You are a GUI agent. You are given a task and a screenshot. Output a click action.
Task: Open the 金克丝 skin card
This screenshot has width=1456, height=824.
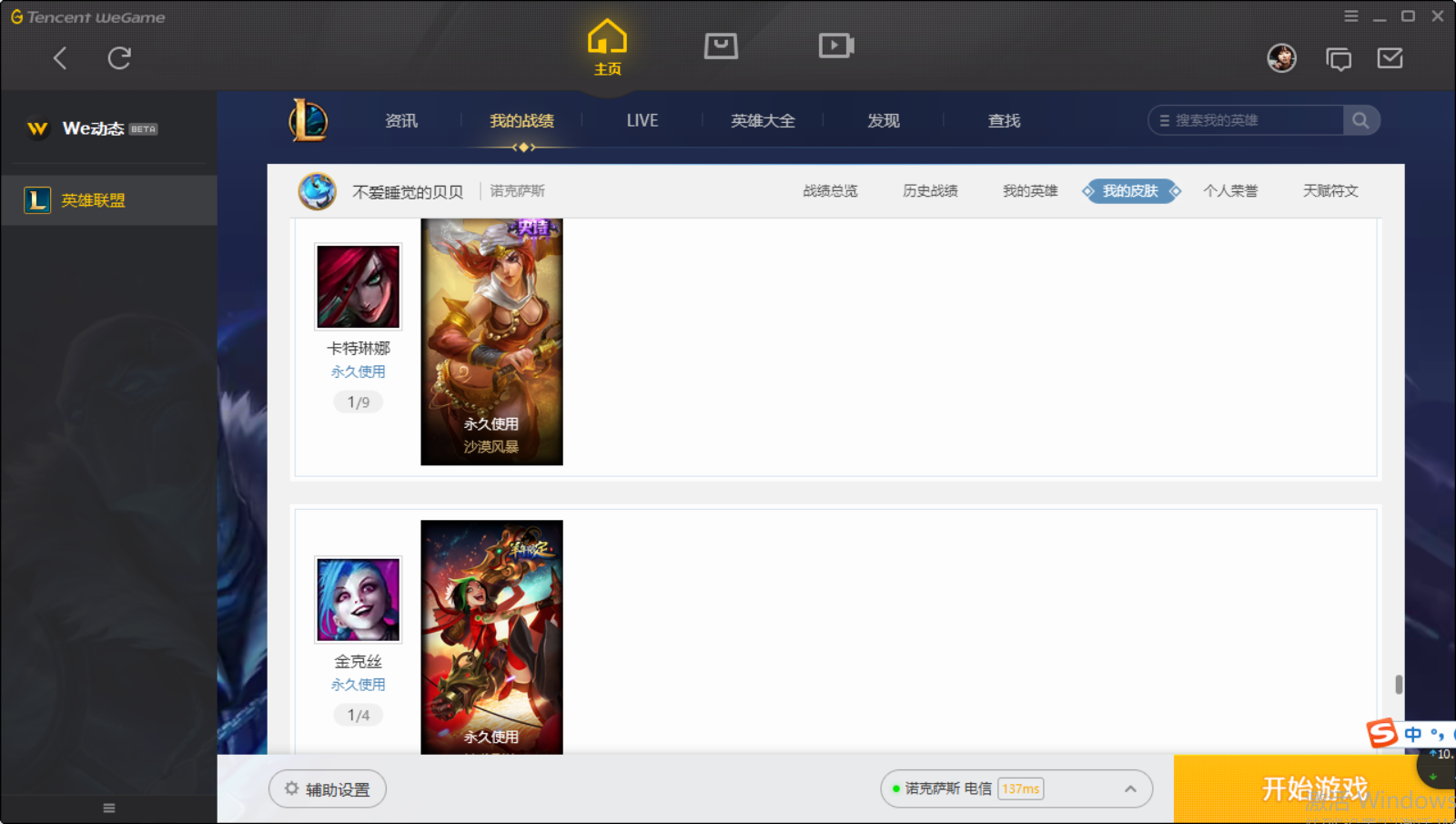pos(491,636)
